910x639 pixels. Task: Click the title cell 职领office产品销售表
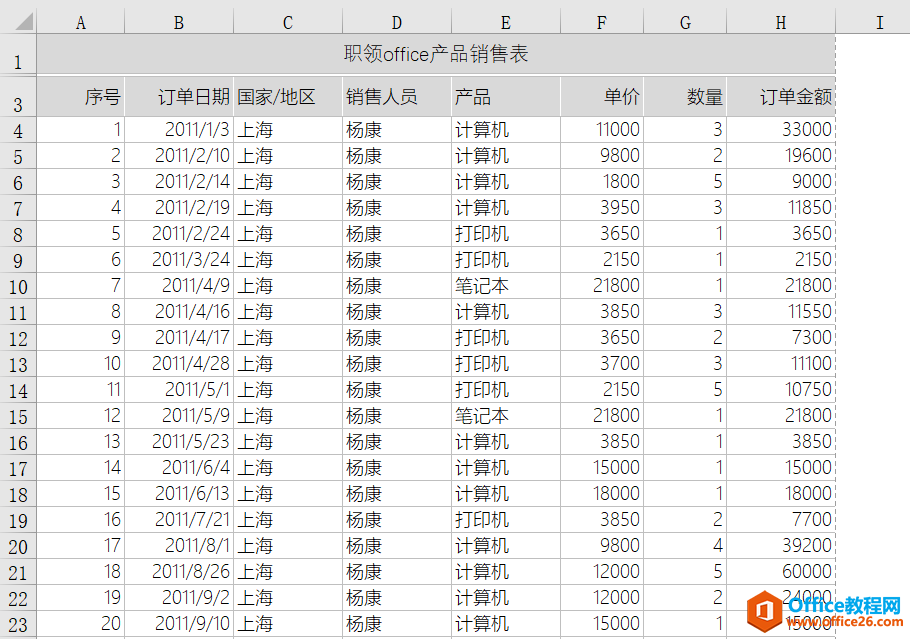(436, 55)
